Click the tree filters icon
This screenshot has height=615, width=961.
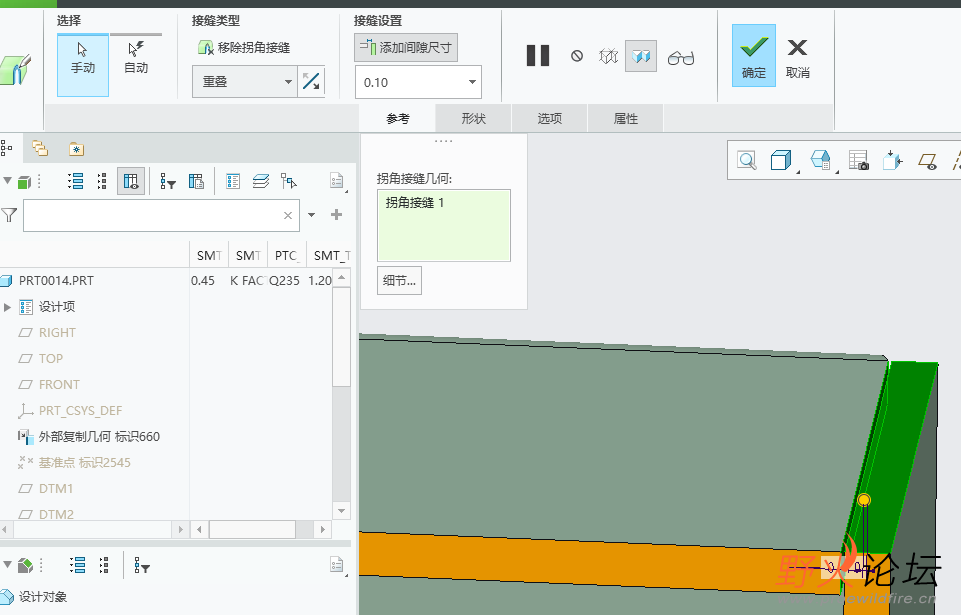click(167, 181)
